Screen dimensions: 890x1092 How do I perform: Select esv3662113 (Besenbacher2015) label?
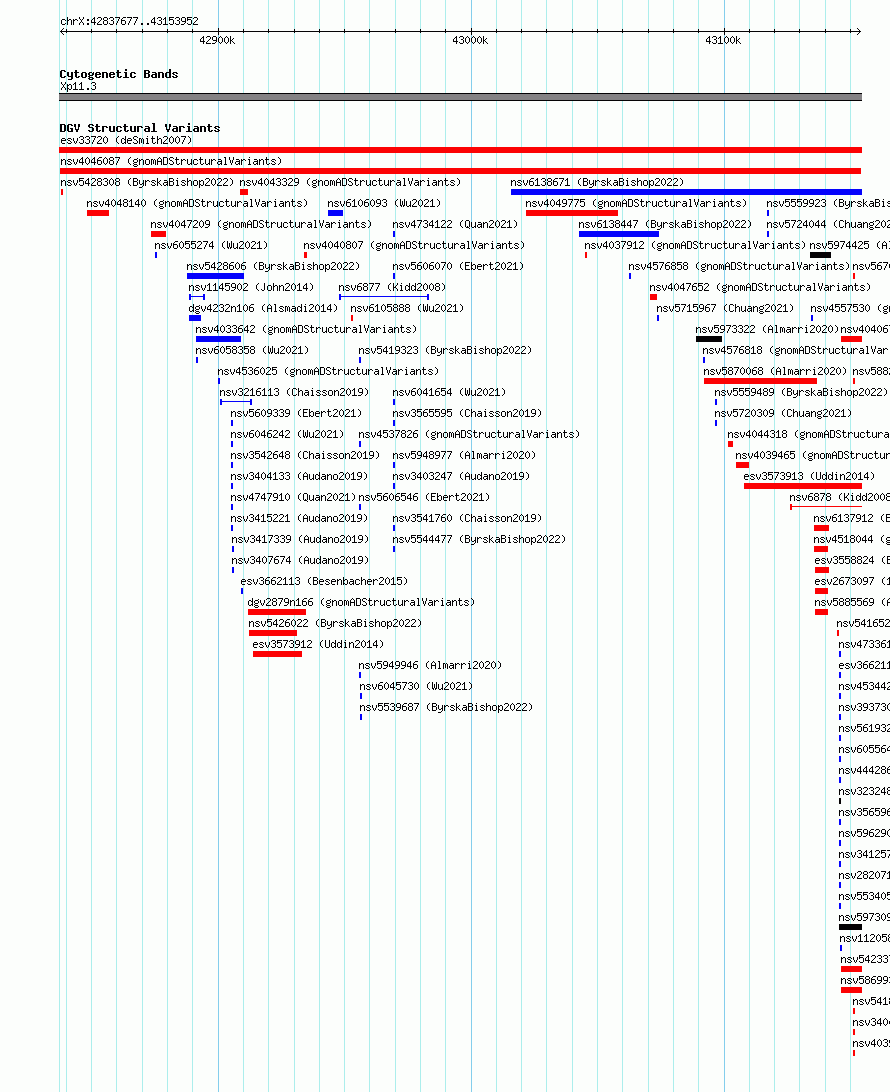pyautogui.click(x=324, y=580)
